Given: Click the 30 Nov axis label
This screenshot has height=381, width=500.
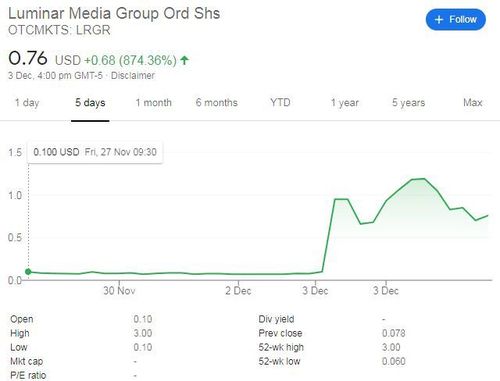Looking at the screenshot, I should (119, 291).
